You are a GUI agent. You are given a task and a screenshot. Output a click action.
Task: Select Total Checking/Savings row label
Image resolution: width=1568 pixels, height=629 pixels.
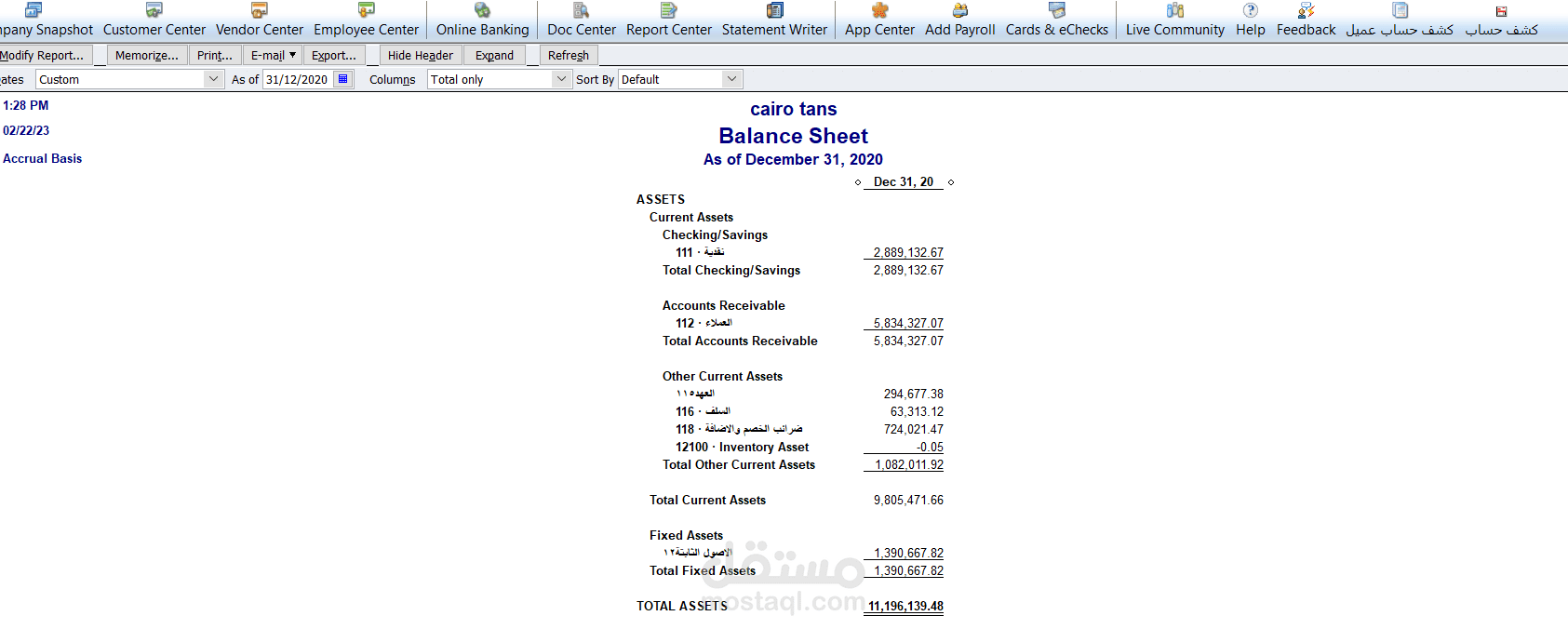point(731,271)
